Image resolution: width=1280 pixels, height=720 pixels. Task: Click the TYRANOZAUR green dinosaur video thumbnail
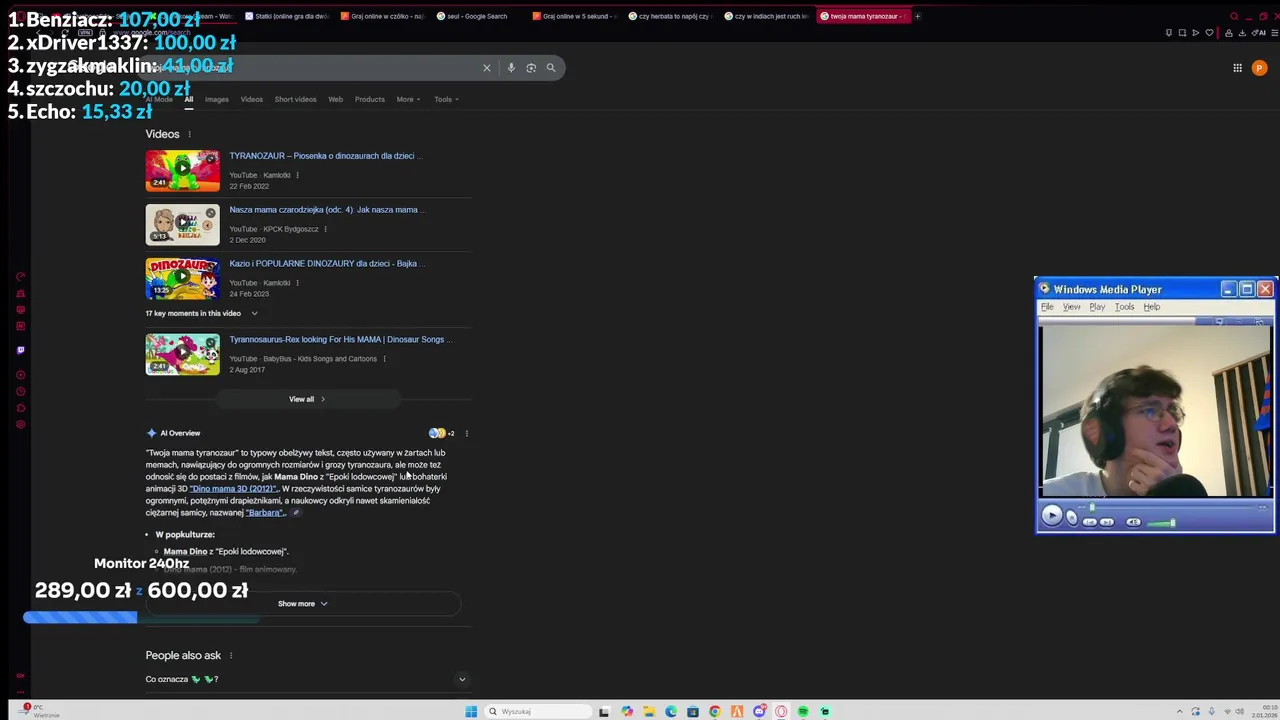tap(182, 171)
